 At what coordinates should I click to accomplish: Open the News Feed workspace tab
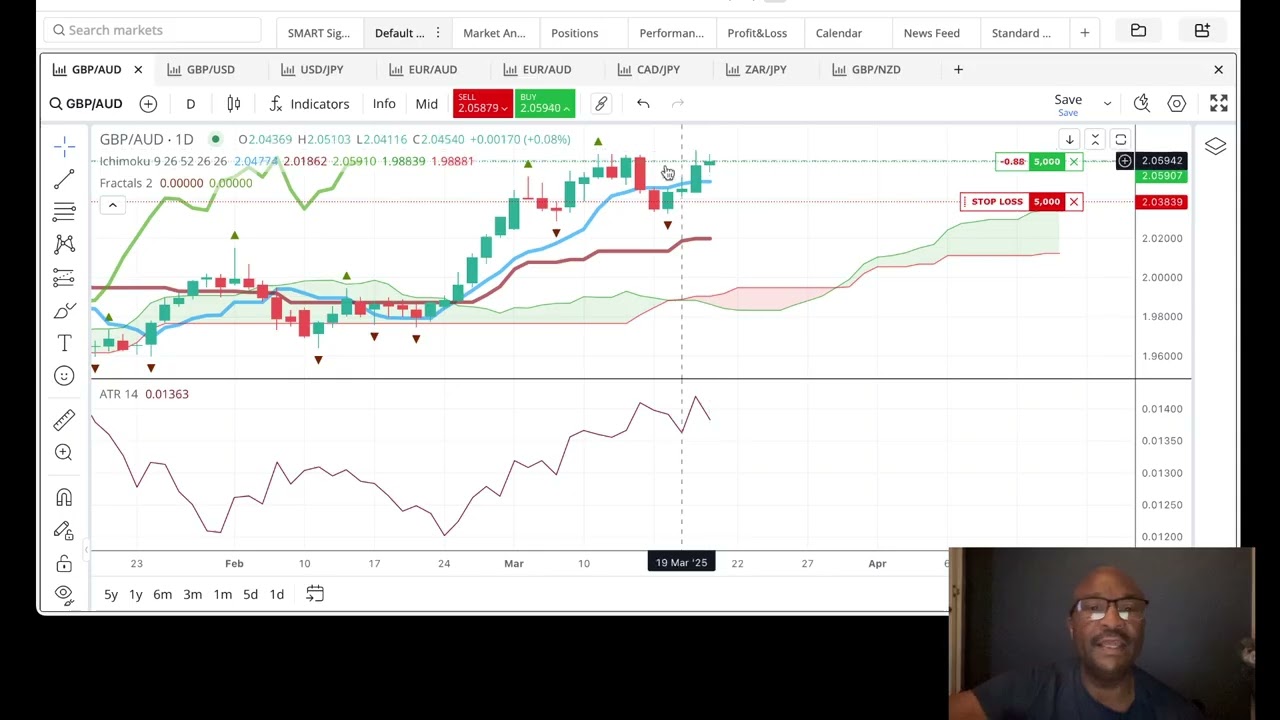pyautogui.click(x=932, y=33)
